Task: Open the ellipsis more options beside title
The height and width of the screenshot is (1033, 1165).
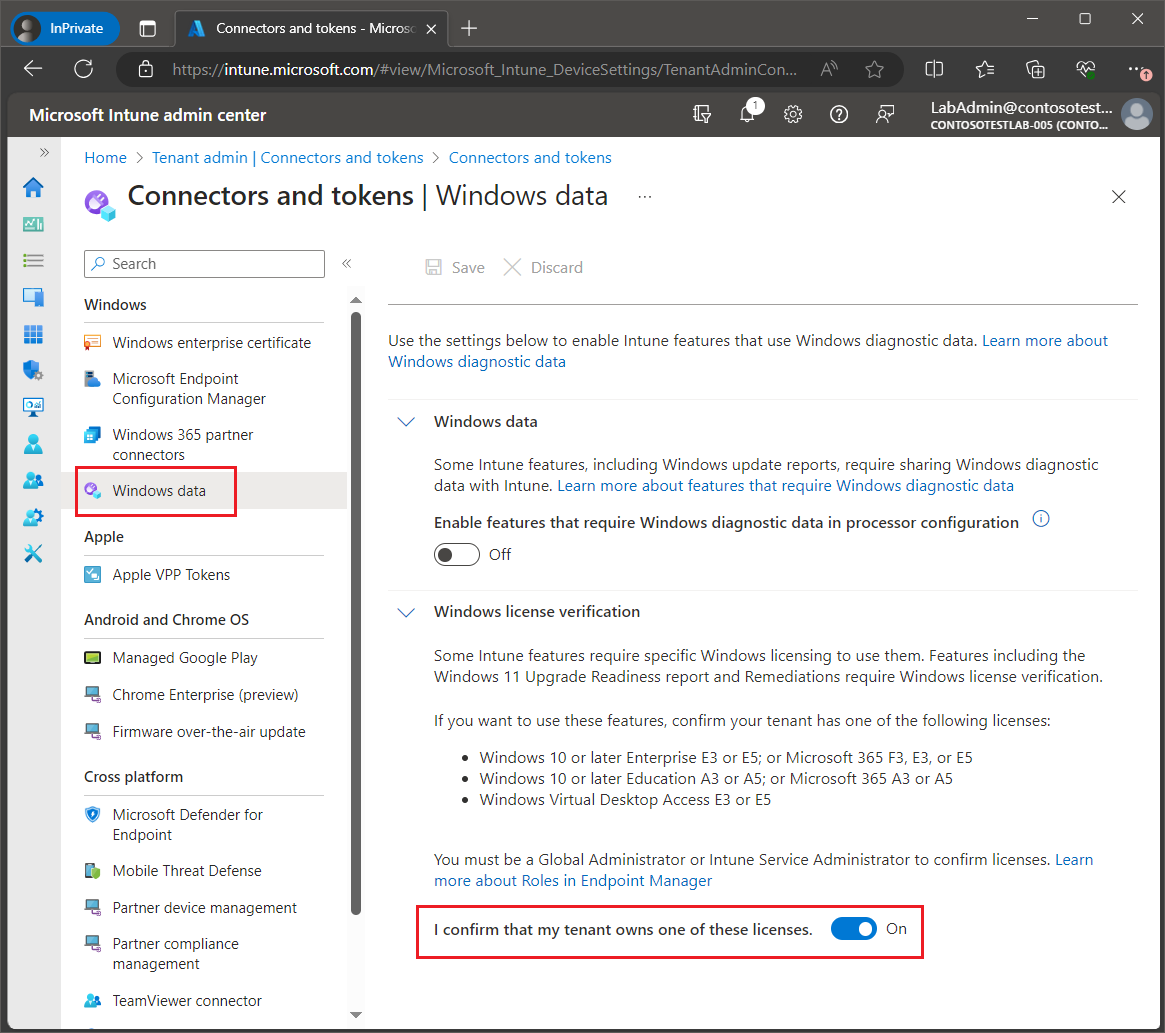Action: point(644,197)
